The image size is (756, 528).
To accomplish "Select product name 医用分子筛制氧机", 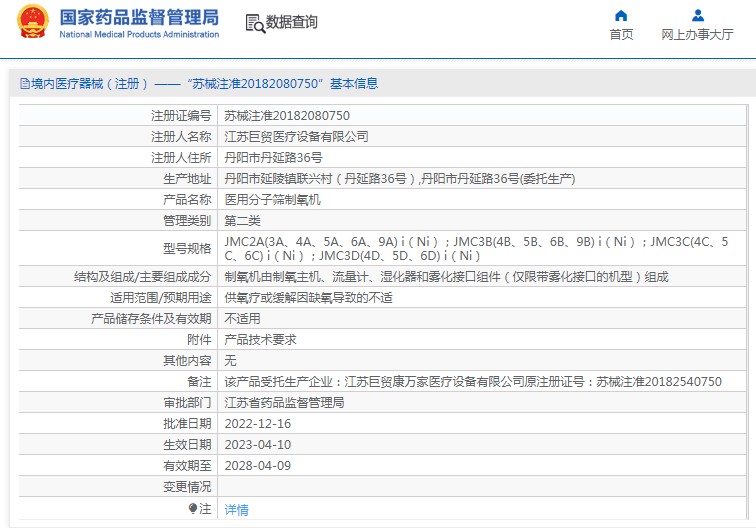I will click(272, 200).
